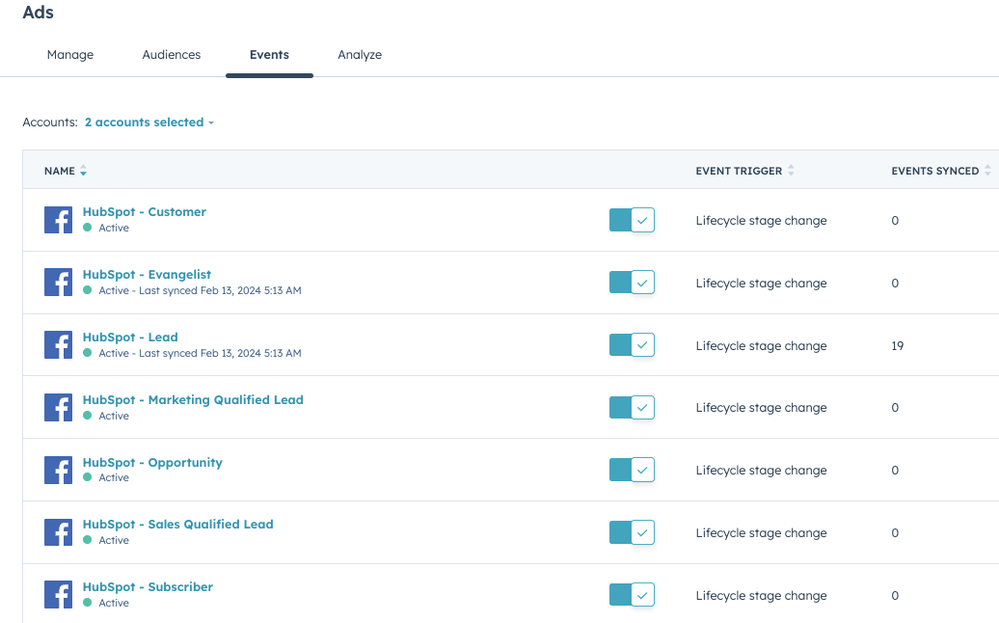This screenshot has width=999, height=623.
Task: Open the HubSpot - Customer event link
Action: pos(145,211)
